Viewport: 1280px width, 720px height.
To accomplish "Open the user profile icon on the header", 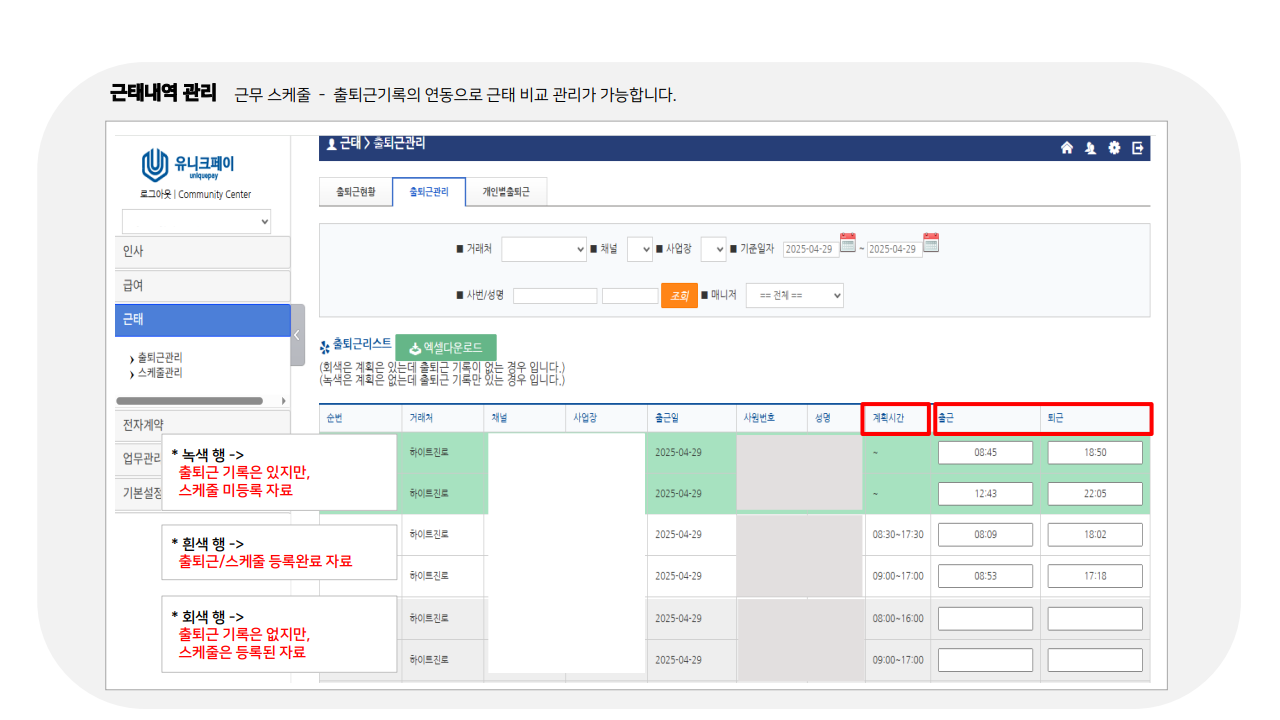I will [1090, 148].
